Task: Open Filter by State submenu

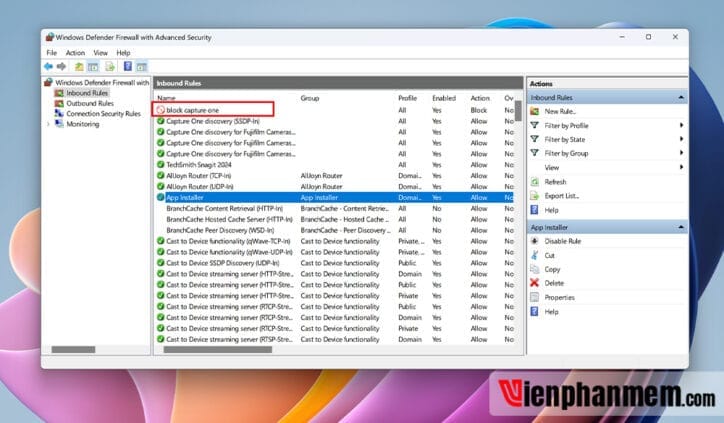Action: point(565,139)
